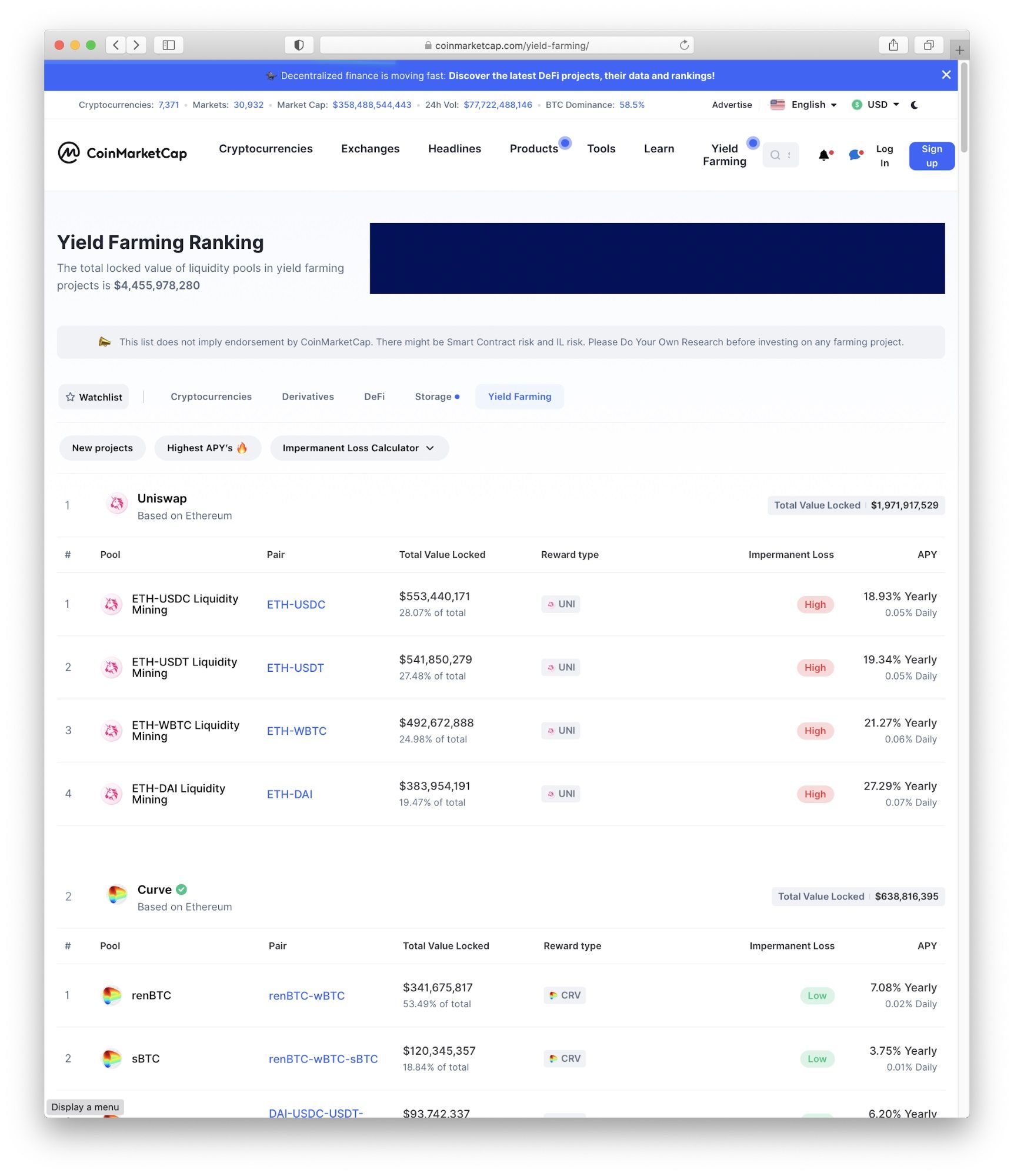Reload the page with the refresh icon

click(684, 45)
